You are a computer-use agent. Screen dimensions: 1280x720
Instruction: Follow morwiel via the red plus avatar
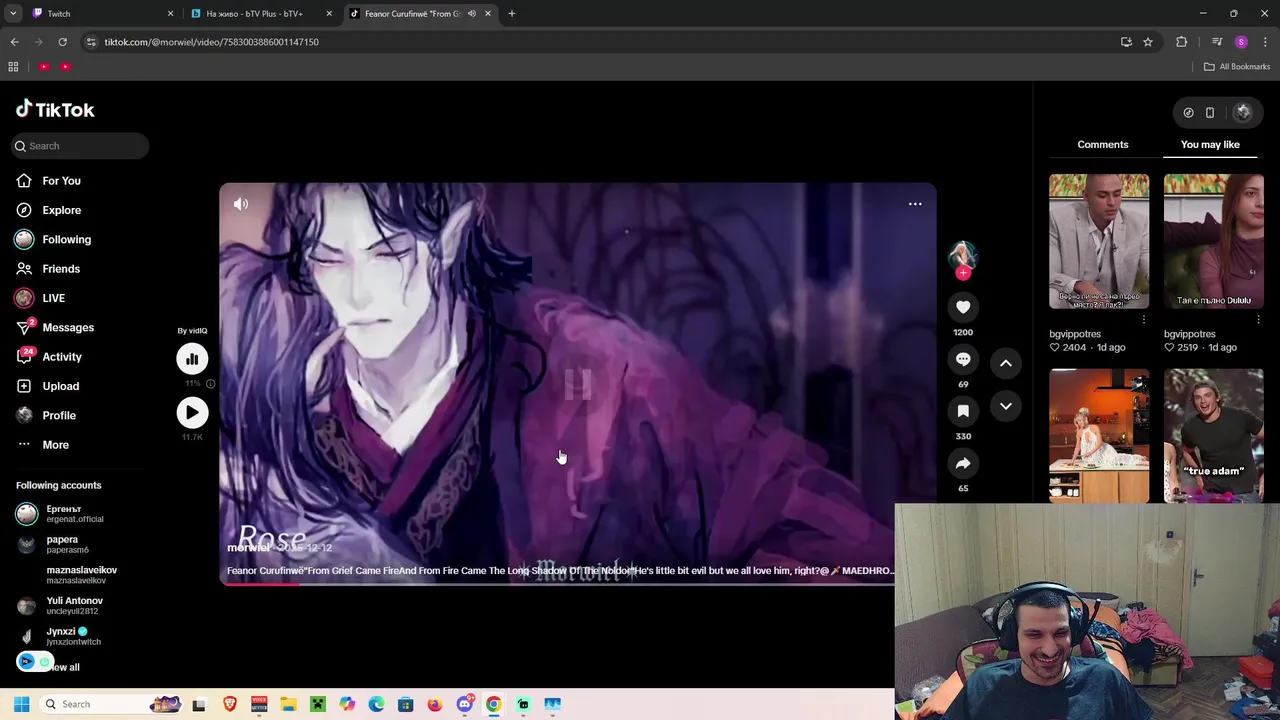click(963, 272)
